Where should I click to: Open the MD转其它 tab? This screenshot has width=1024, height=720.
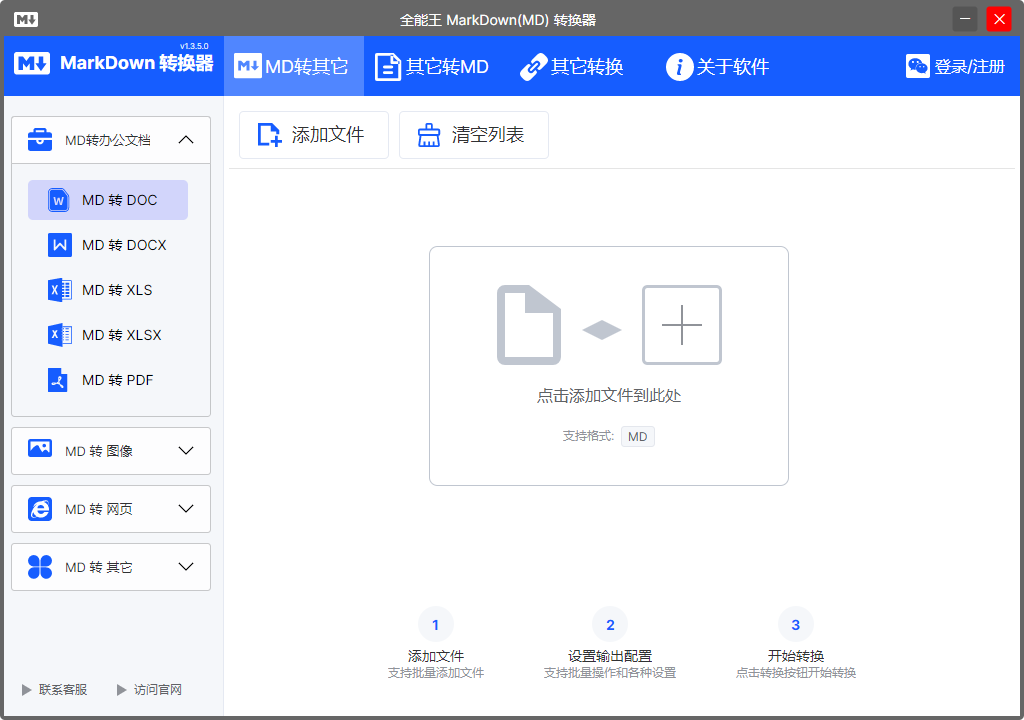[x=293, y=66]
